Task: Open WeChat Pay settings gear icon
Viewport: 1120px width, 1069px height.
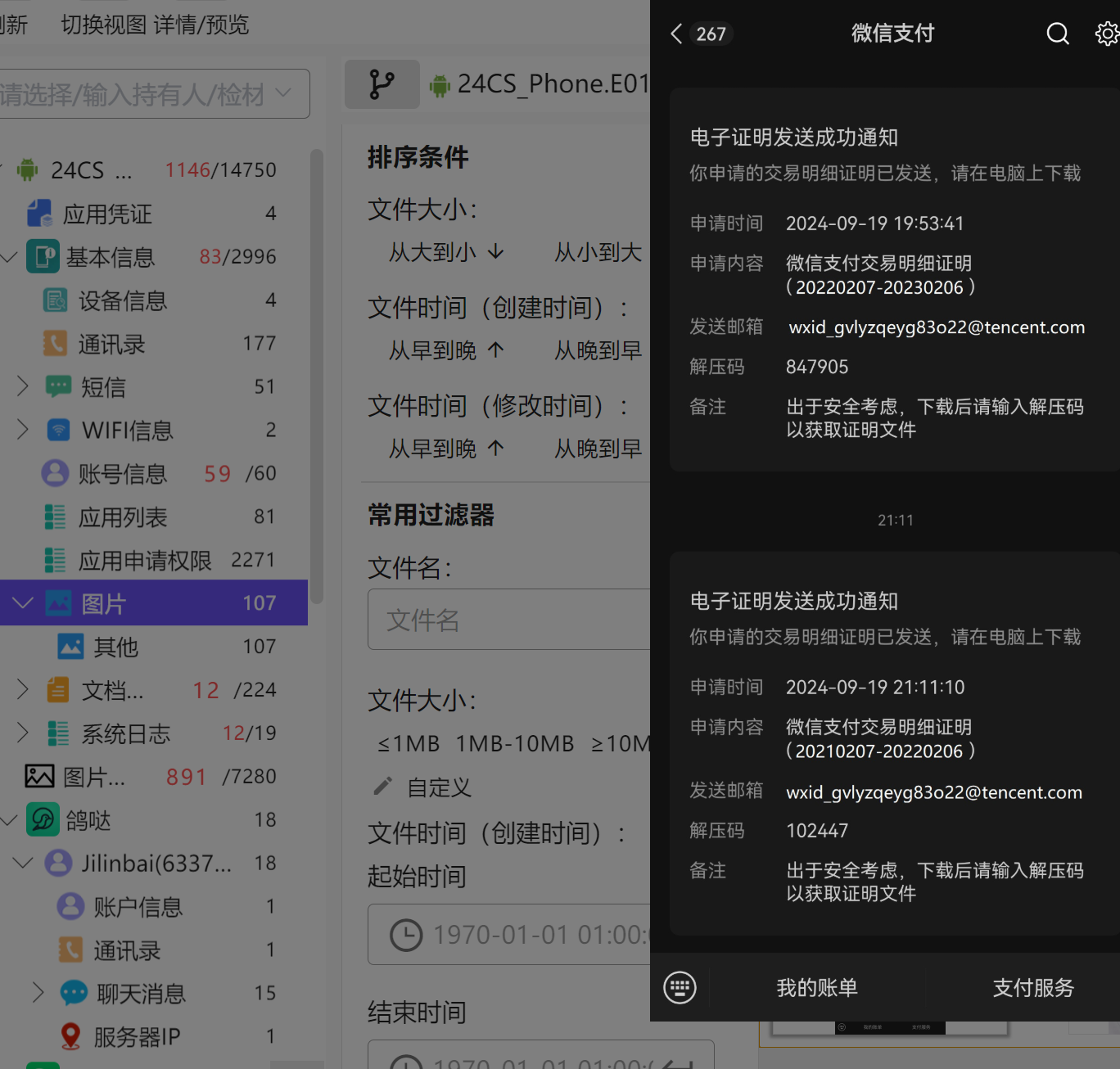Action: click(x=1106, y=34)
